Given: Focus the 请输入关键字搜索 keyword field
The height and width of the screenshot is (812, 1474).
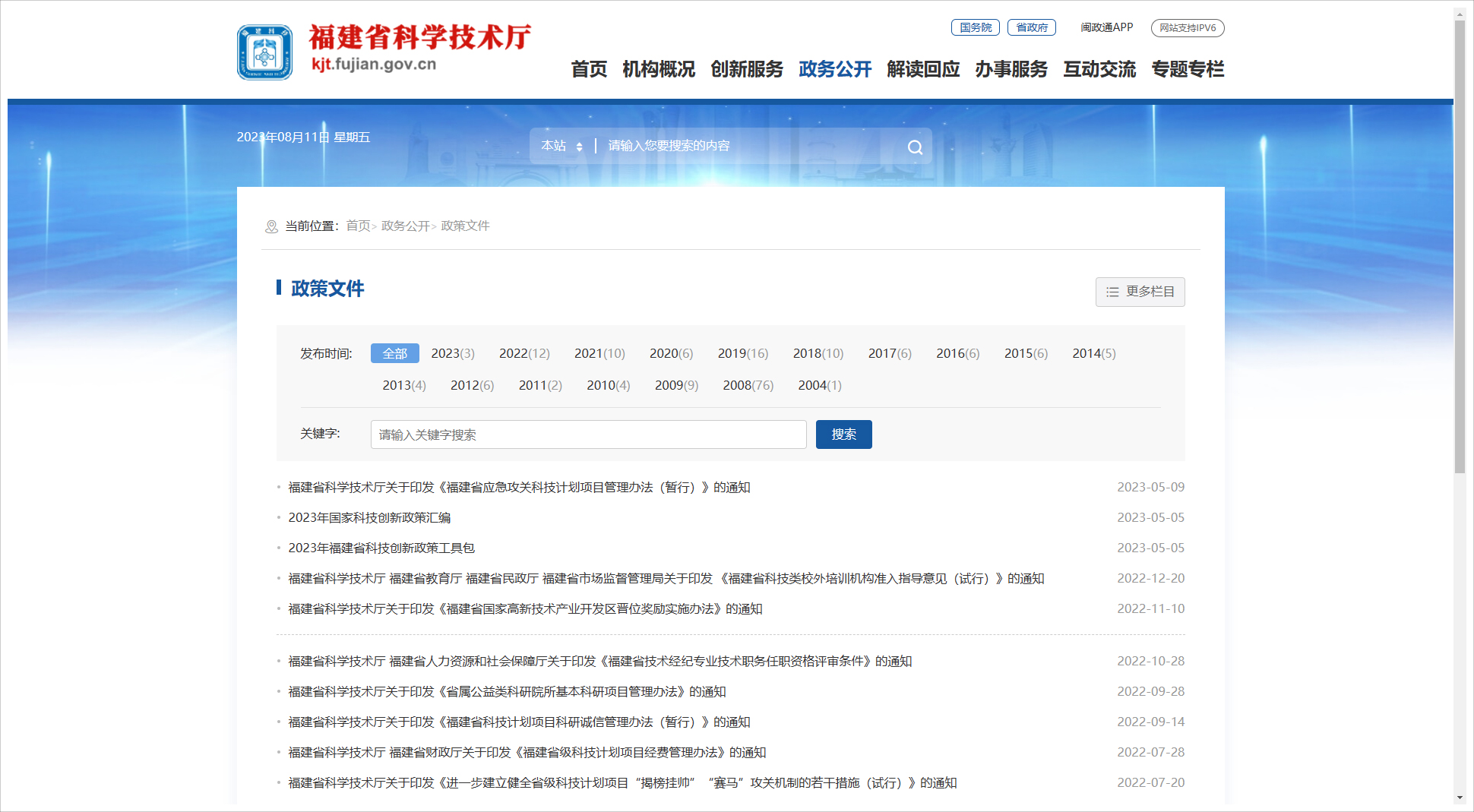Looking at the screenshot, I should point(588,434).
